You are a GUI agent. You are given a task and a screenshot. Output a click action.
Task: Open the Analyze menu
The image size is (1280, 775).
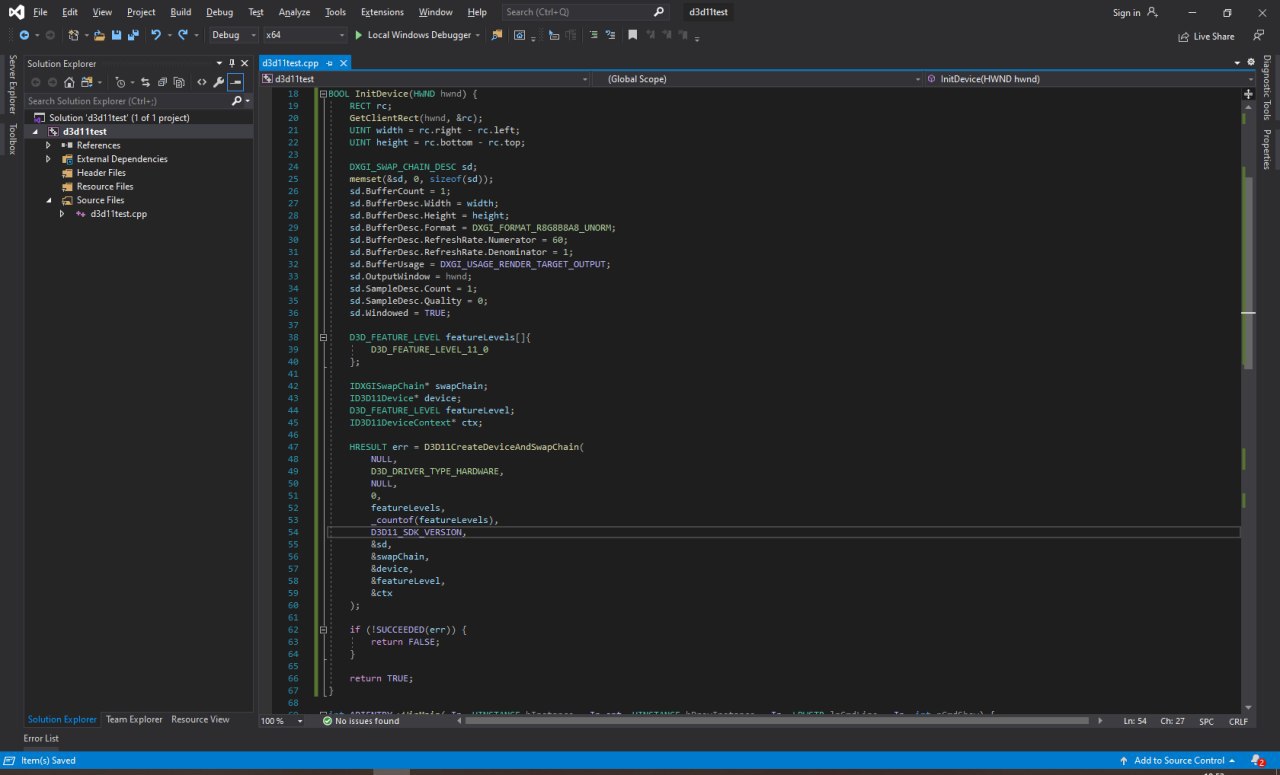[294, 12]
